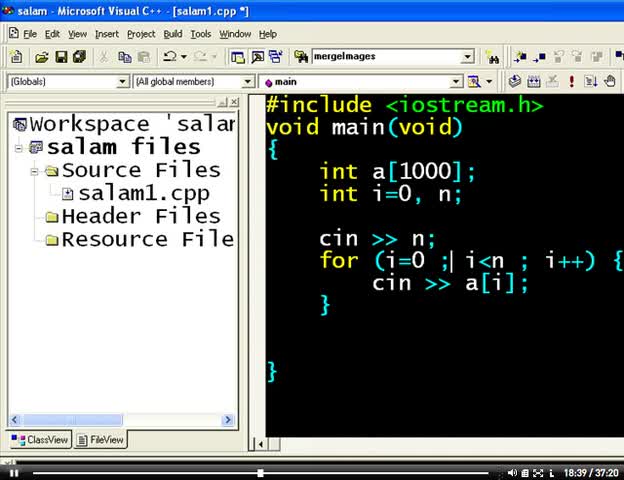The width and height of the screenshot is (624, 480).
Task: Switch to the FileView tab
Action: coord(100,440)
